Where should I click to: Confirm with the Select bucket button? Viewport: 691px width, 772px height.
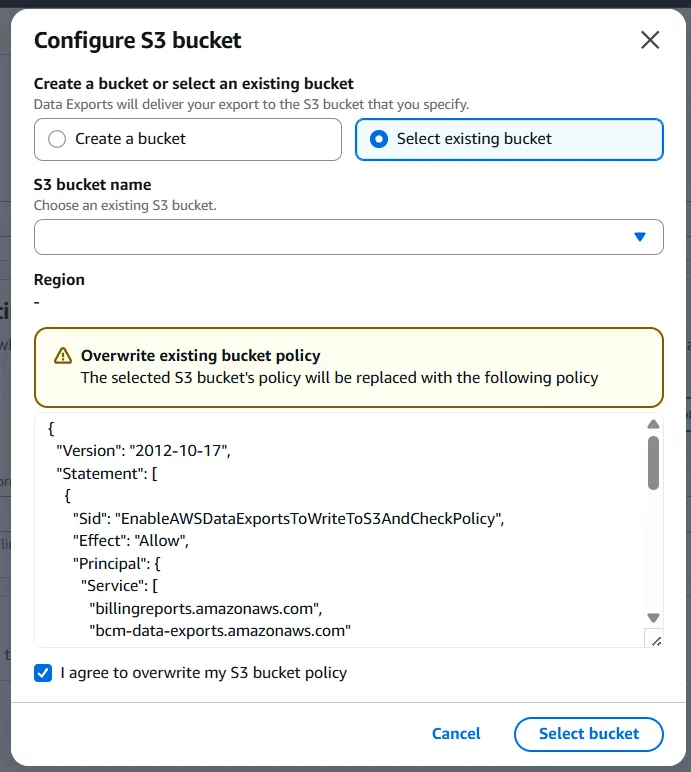pyautogui.click(x=588, y=734)
